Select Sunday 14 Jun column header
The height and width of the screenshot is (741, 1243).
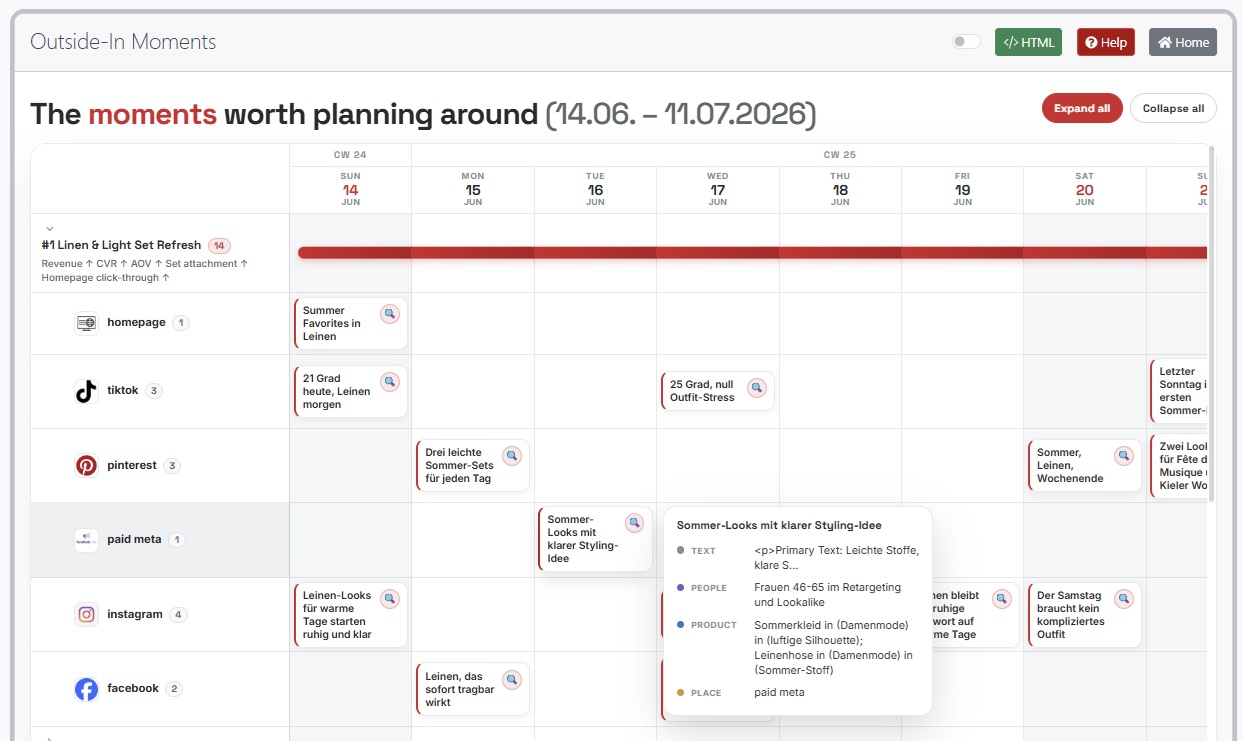point(350,189)
